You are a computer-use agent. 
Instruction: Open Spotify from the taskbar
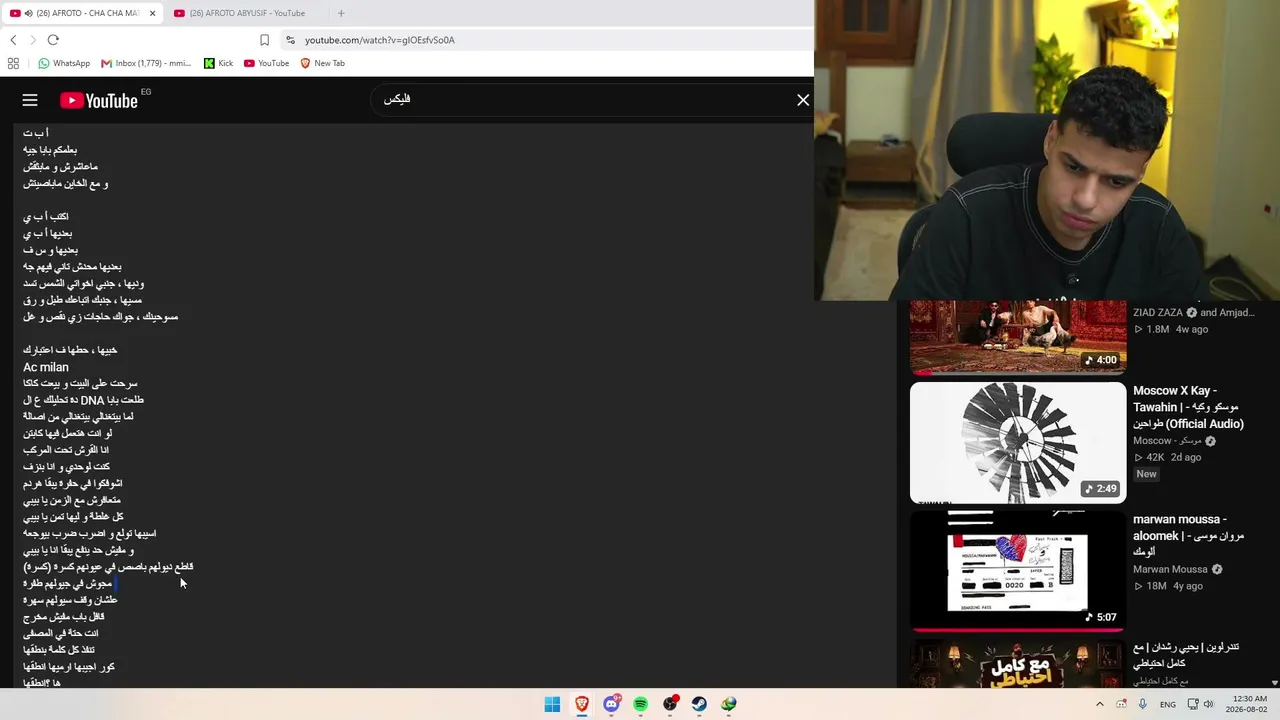click(640, 704)
